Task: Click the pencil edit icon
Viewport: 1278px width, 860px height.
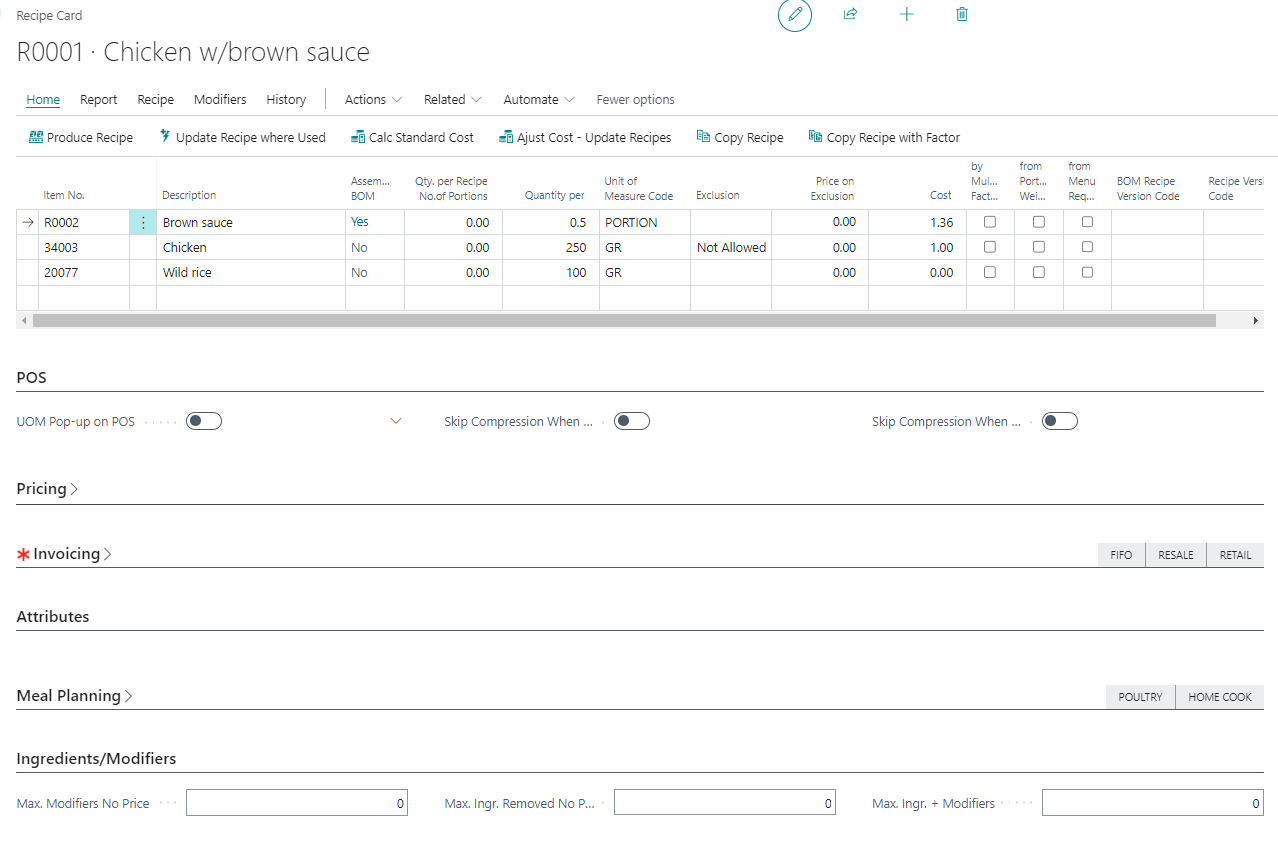Action: [795, 15]
